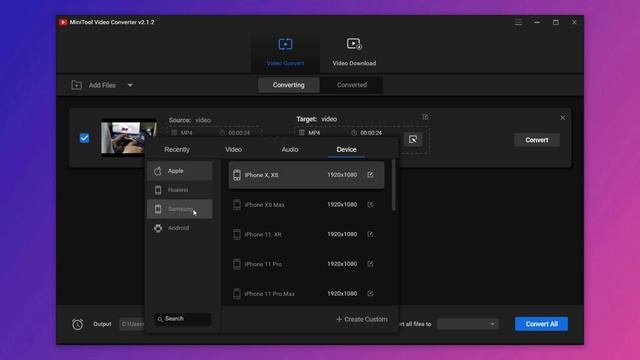
Task: Open the hamburger menu in title bar
Action: [x=518, y=22]
